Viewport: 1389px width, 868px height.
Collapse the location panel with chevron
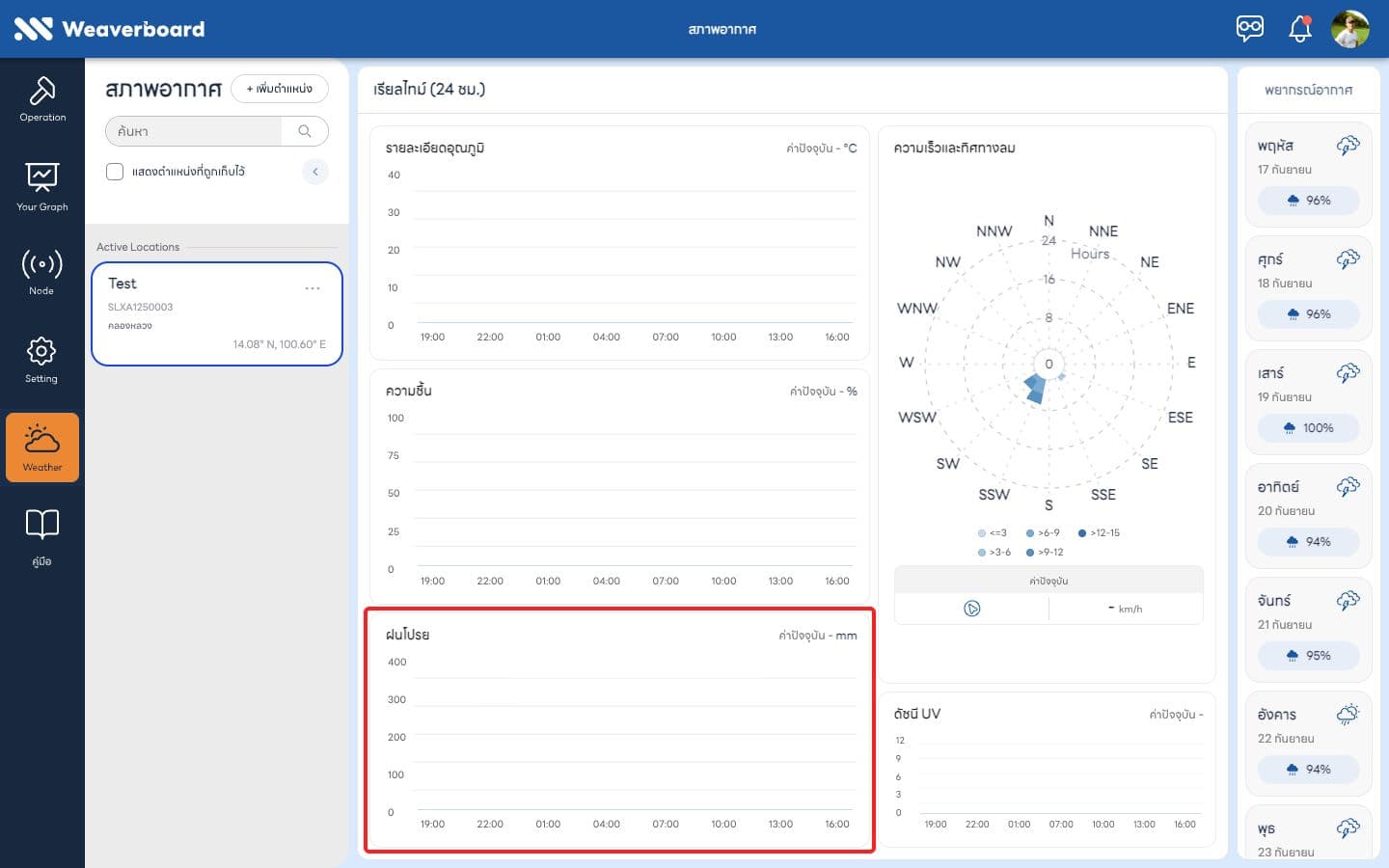(x=315, y=172)
